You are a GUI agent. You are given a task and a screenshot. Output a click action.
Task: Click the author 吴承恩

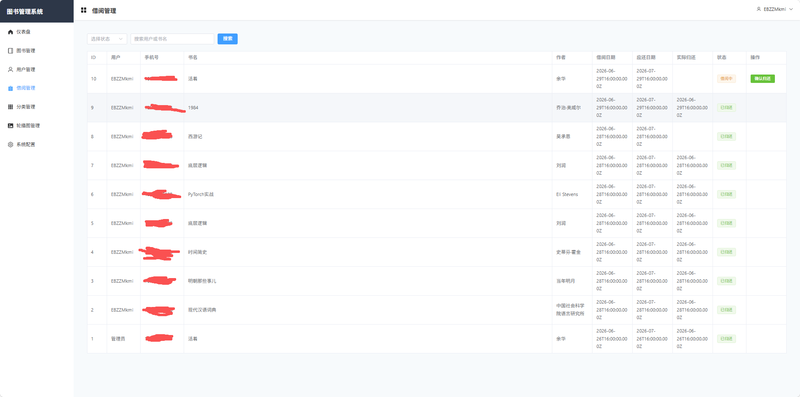pos(563,137)
